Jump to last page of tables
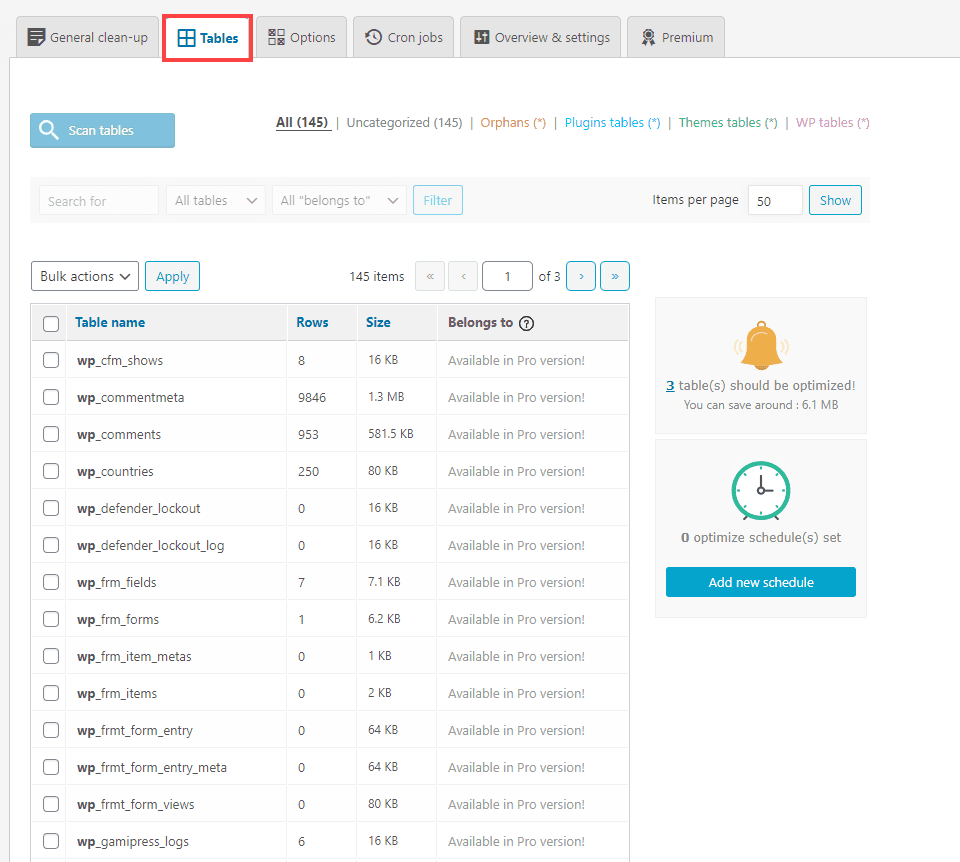Screen dimensions: 960x862 click(615, 276)
